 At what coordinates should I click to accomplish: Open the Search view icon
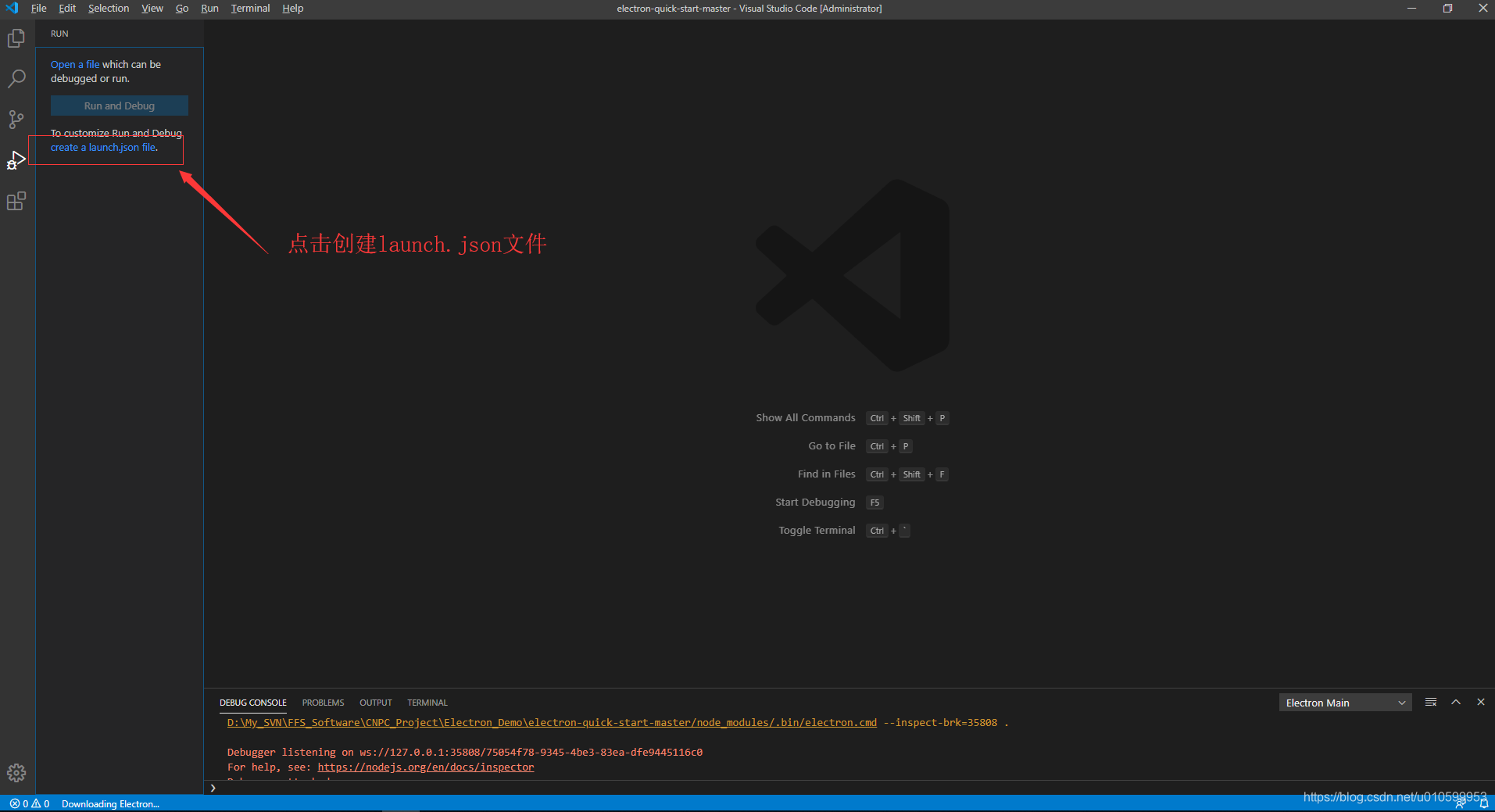point(16,79)
